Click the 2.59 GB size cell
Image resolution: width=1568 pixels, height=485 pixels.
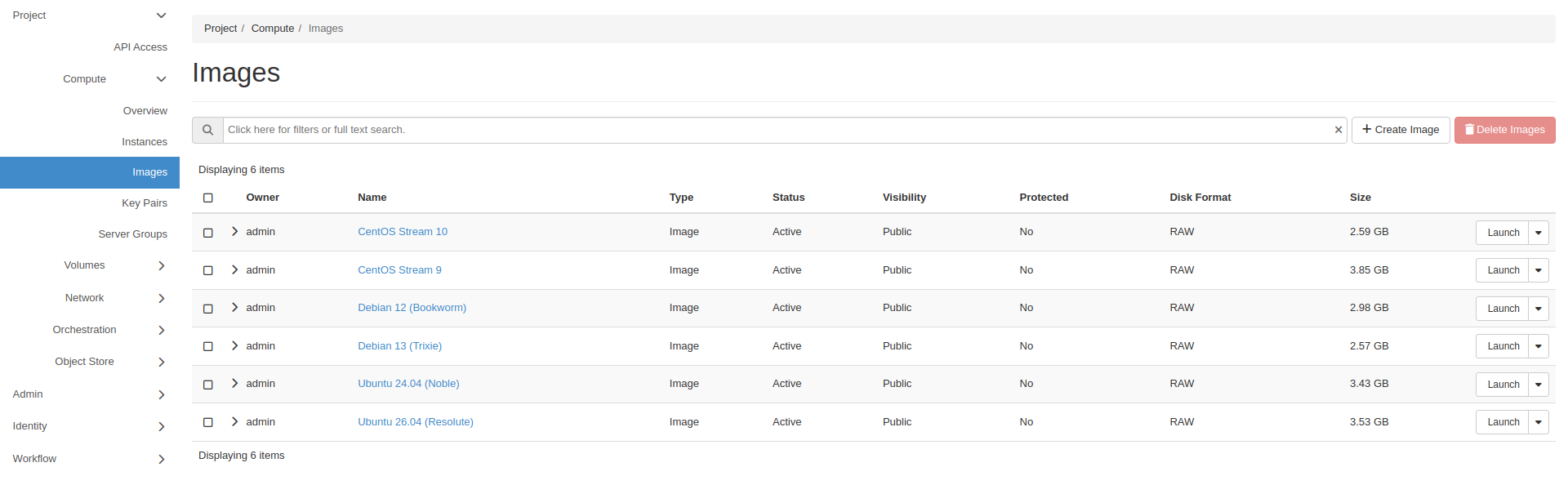[x=1370, y=232]
